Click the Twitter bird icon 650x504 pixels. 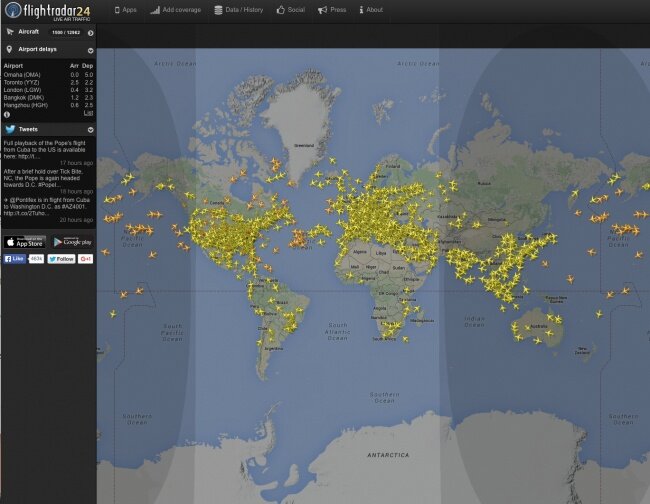tap(10, 129)
